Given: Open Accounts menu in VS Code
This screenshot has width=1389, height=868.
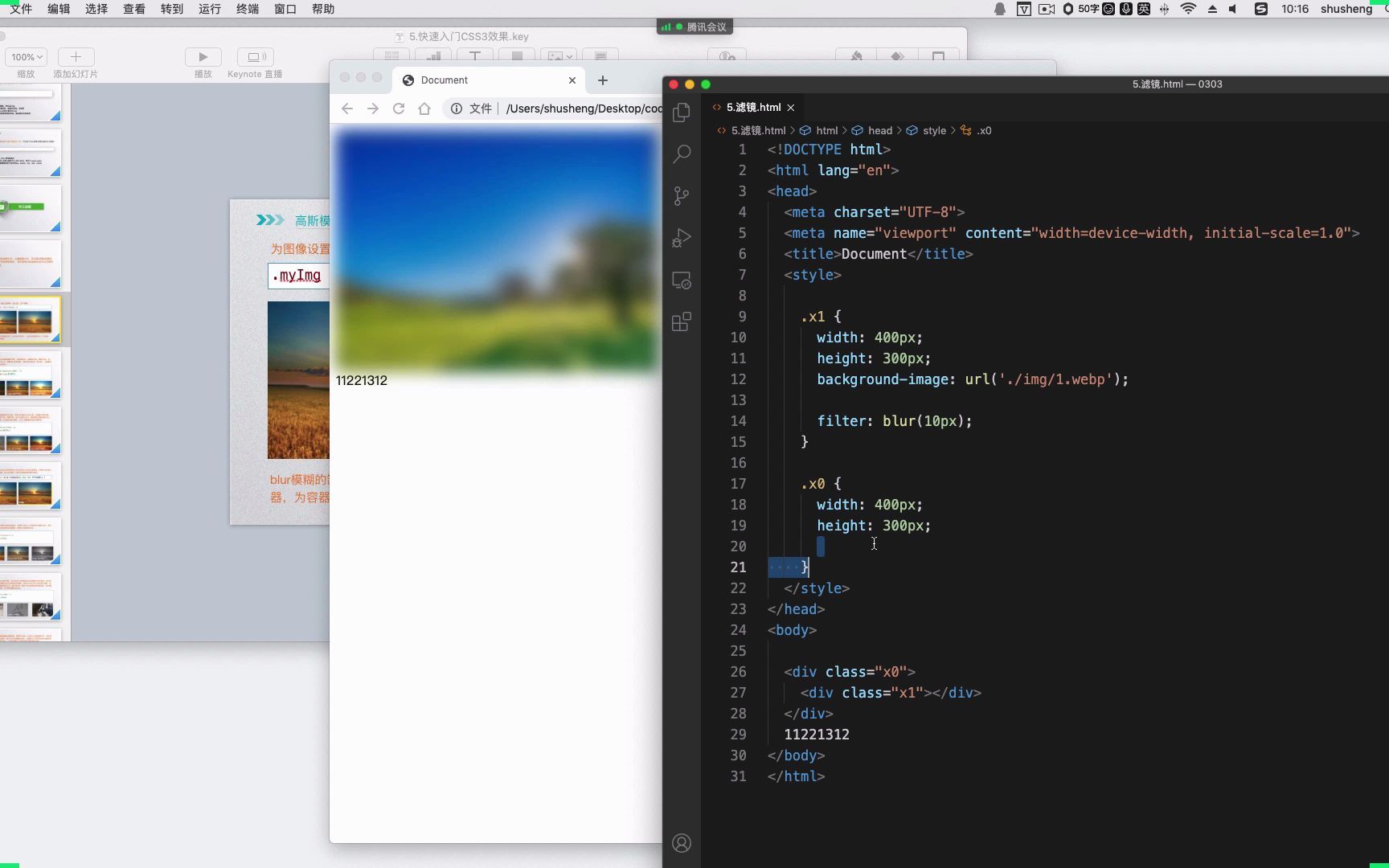Looking at the screenshot, I should click(682, 843).
